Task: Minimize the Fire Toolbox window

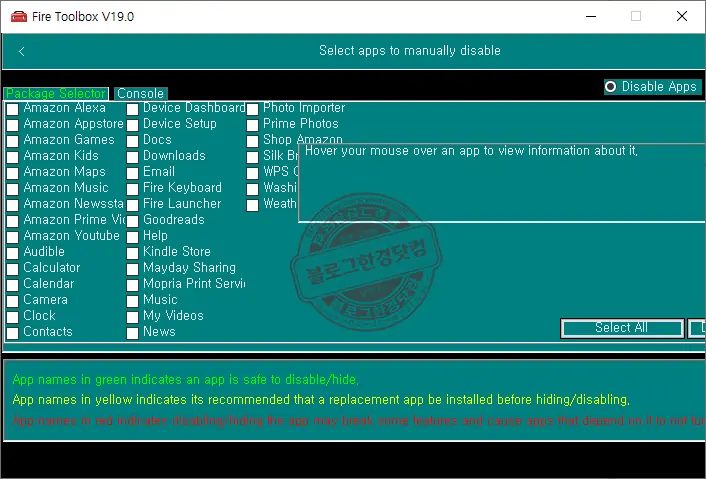Action: tap(591, 17)
